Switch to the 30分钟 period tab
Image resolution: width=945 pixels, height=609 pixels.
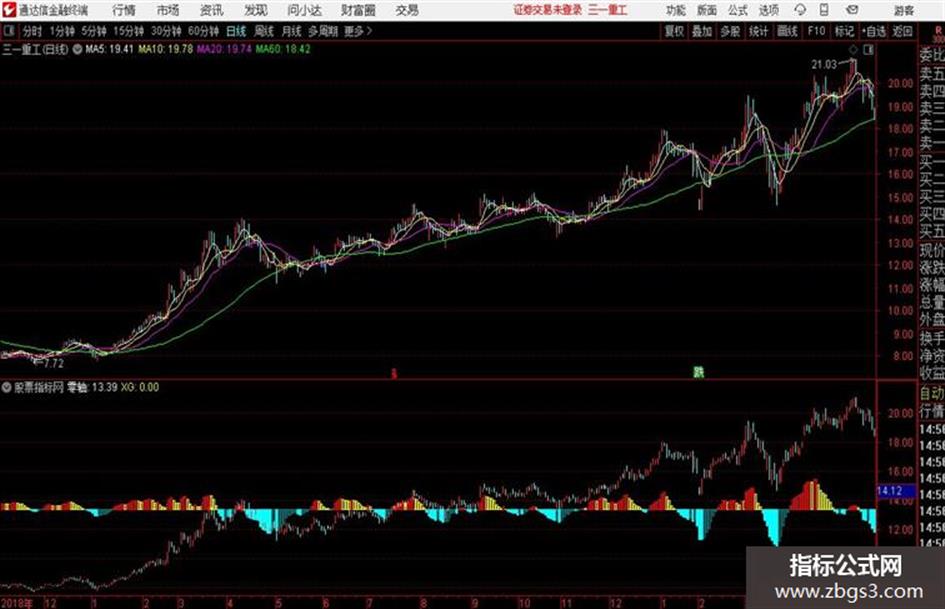coord(166,31)
